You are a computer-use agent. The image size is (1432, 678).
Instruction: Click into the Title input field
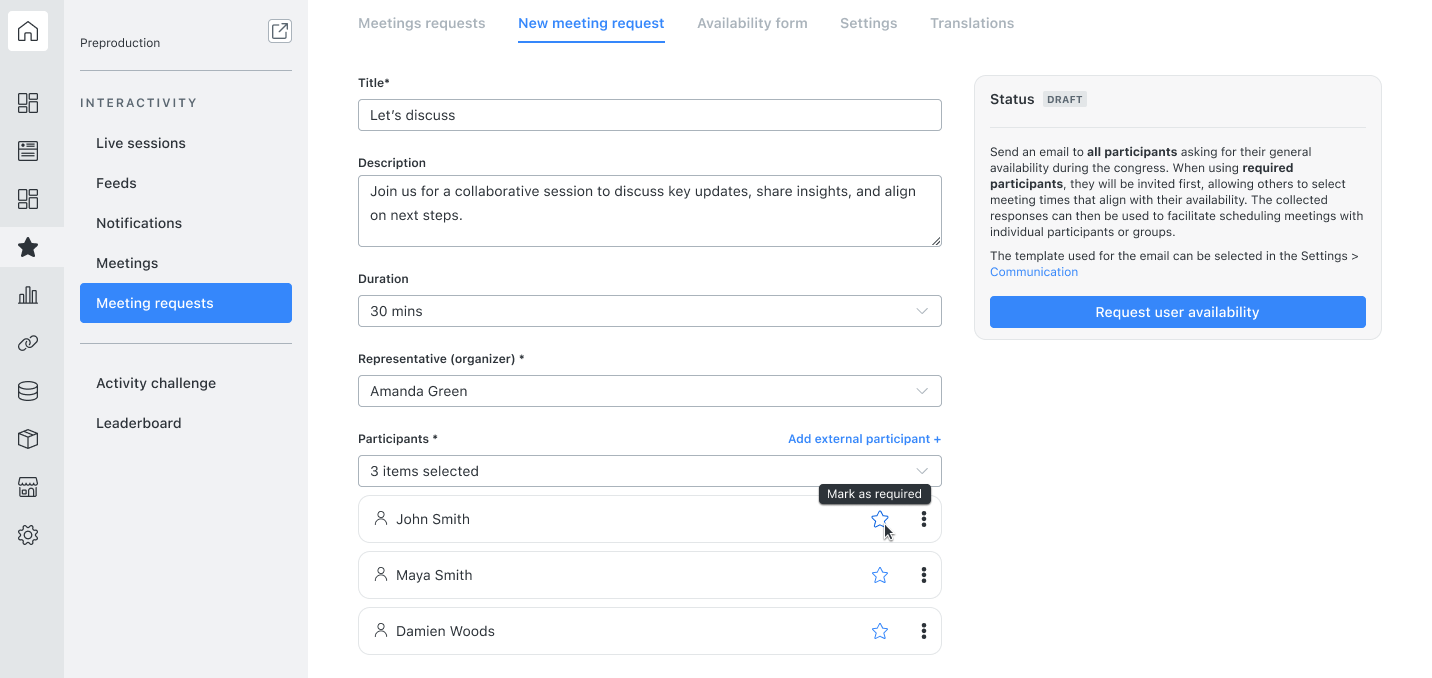pos(650,115)
